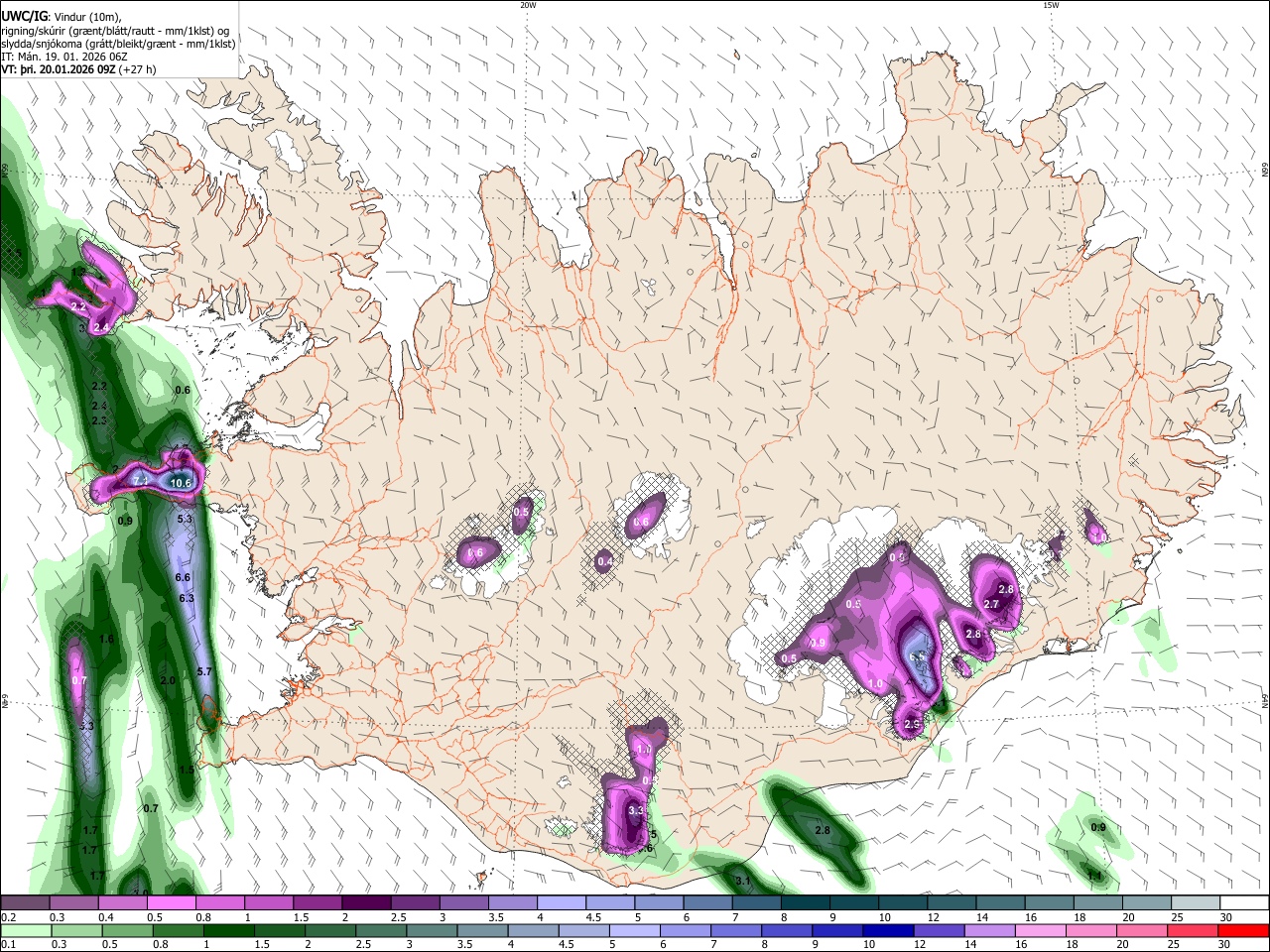Click the '0.2' label under the upper legend bar
The width and height of the screenshot is (1270, 952).
point(8,917)
